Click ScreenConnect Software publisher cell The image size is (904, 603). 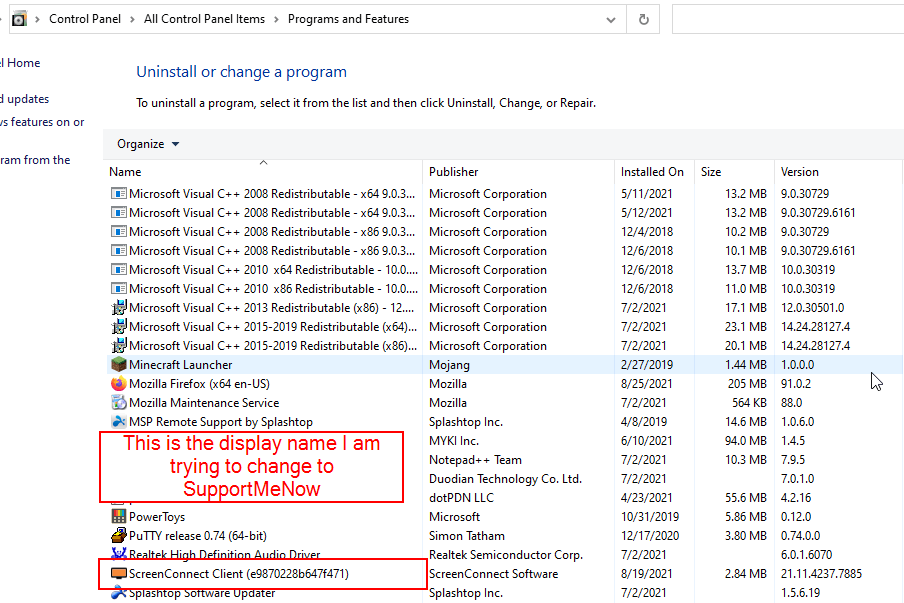(x=494, y=574)
